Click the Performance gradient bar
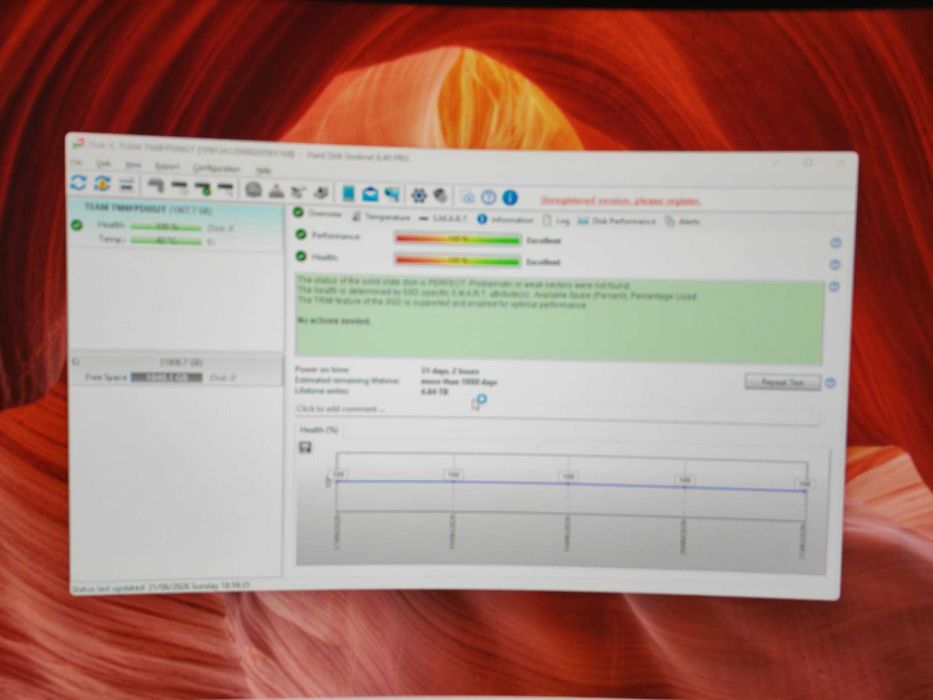Image resolution: width=933 pixels, height=700 pixels. point(458,239)
